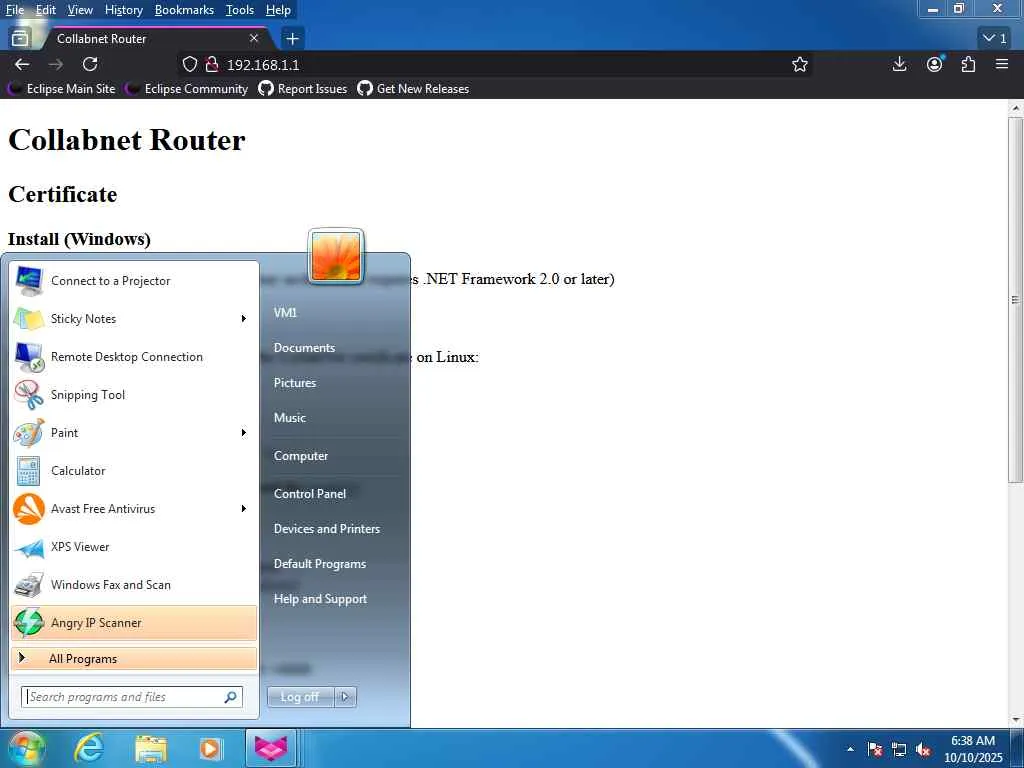Click the user account picture with flower
Image resolution: width=1024 pixels, height=768 pixels.
pos(336,257)
